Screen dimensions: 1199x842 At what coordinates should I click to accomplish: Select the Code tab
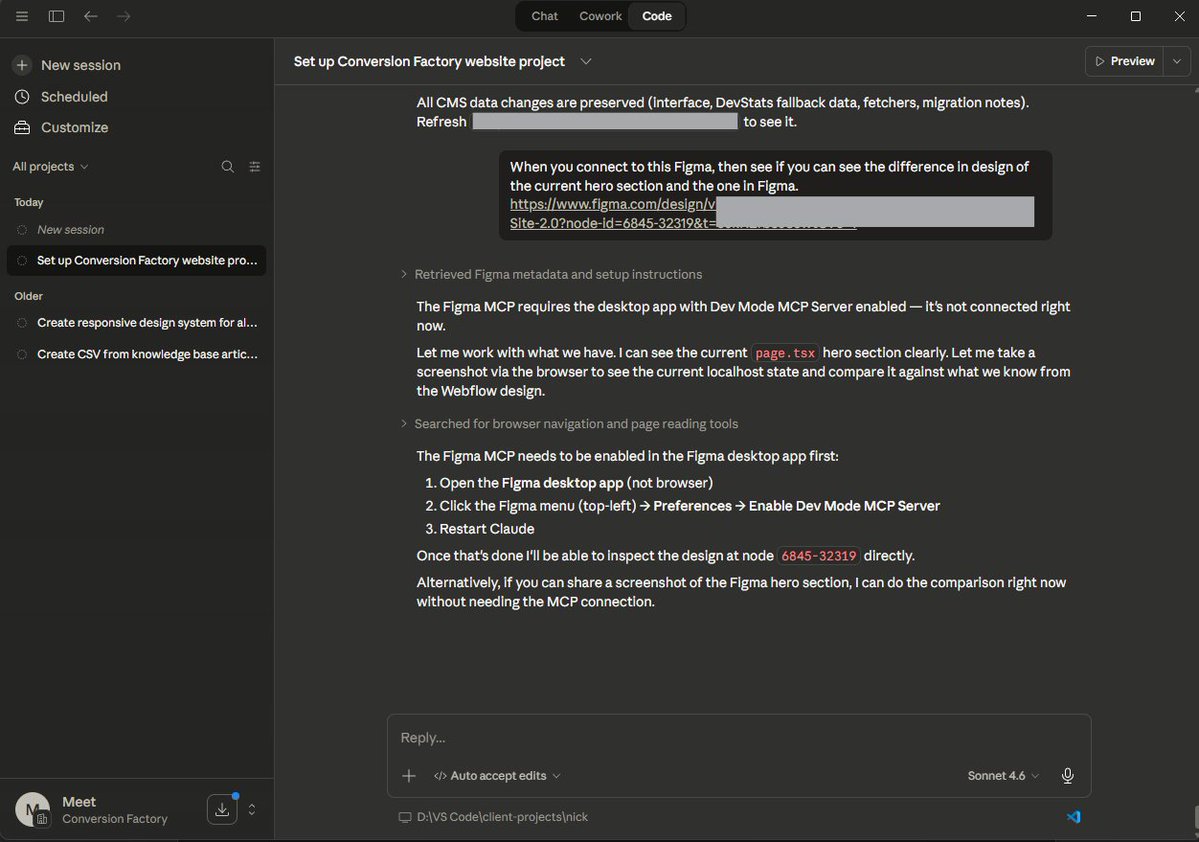click(656, 16)
